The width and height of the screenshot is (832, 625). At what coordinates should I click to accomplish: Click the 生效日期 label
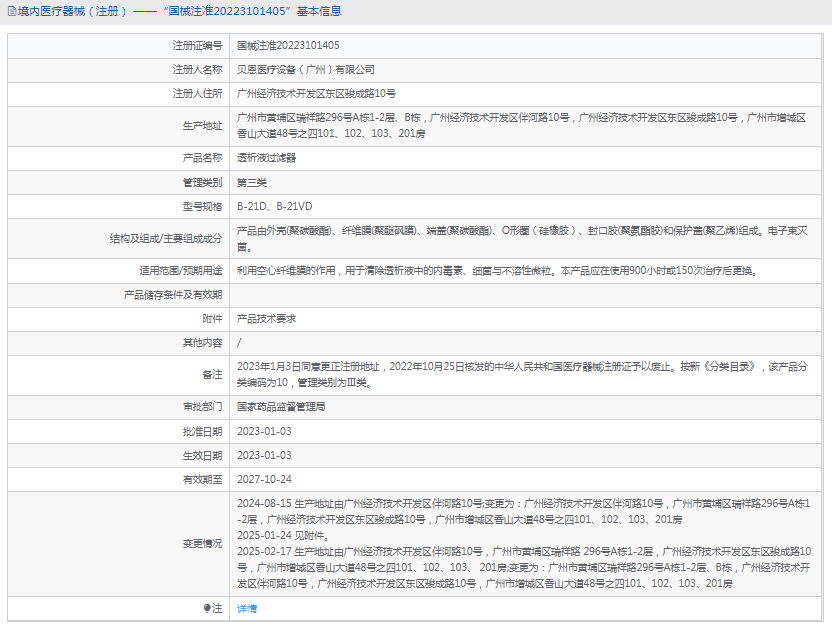coord(202,455)
